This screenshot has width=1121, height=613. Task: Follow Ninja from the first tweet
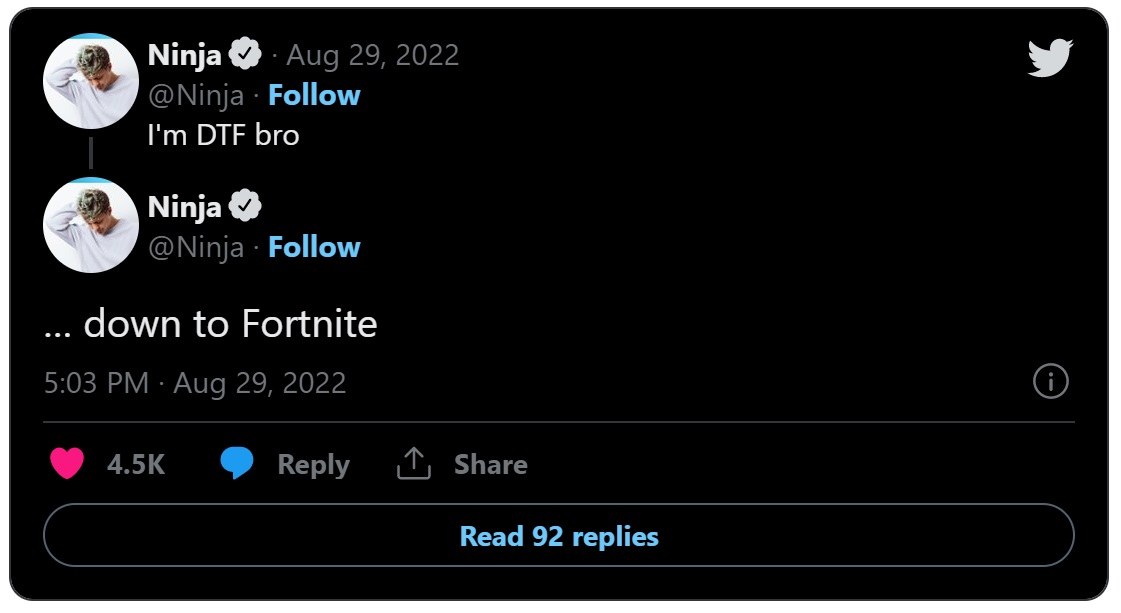314,95
